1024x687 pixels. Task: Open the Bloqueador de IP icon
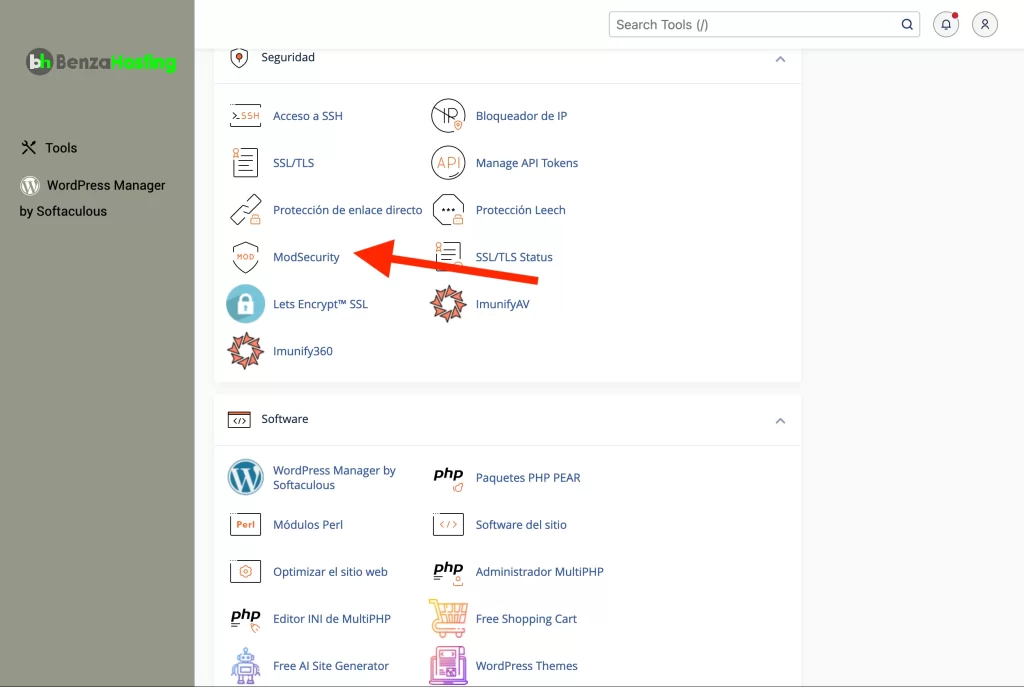click(448, 116)
